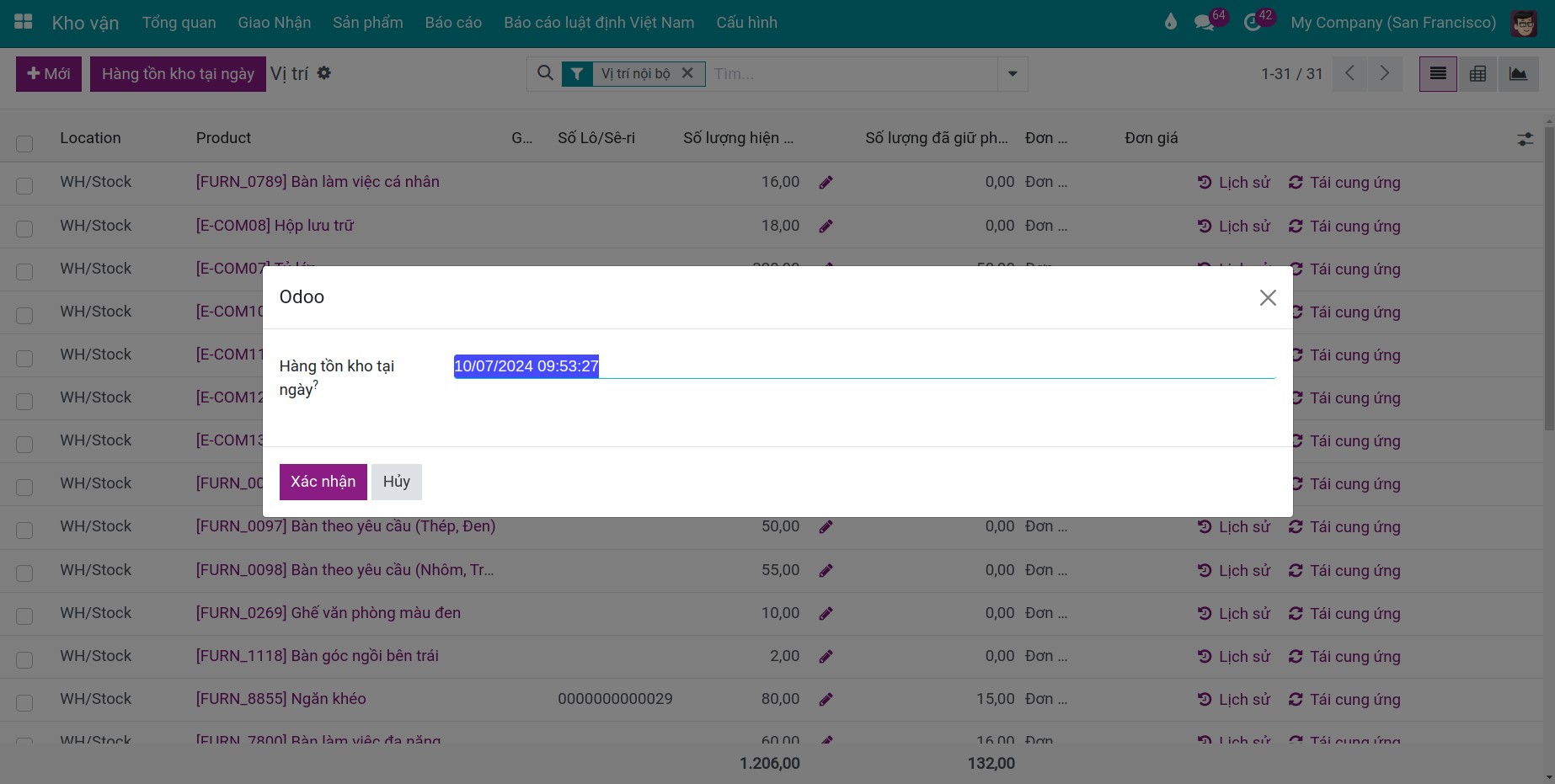Check the FURN_0789 row checkbox
Screen dimensions: 1555x784
[x=24, y=185]
